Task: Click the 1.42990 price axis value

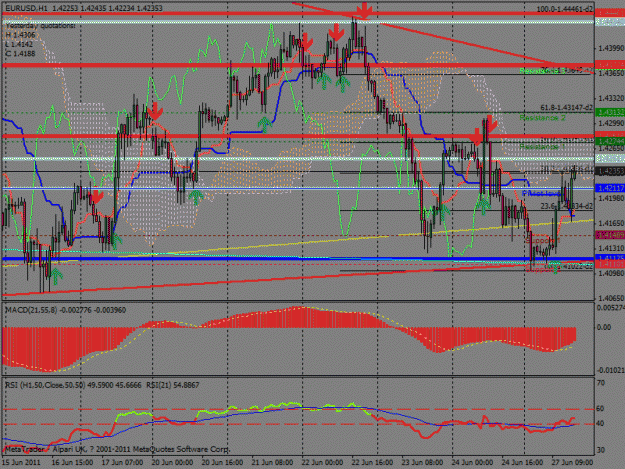Action: (x=611, y=123)
